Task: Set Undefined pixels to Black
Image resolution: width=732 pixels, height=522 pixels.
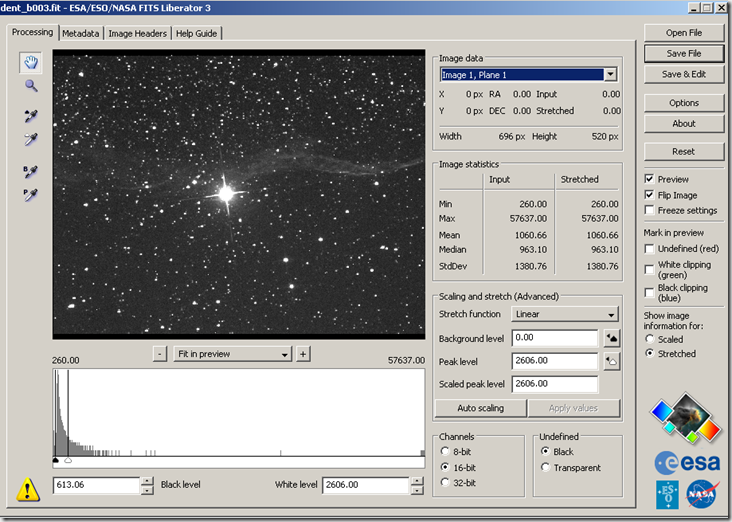Action: 545,451
